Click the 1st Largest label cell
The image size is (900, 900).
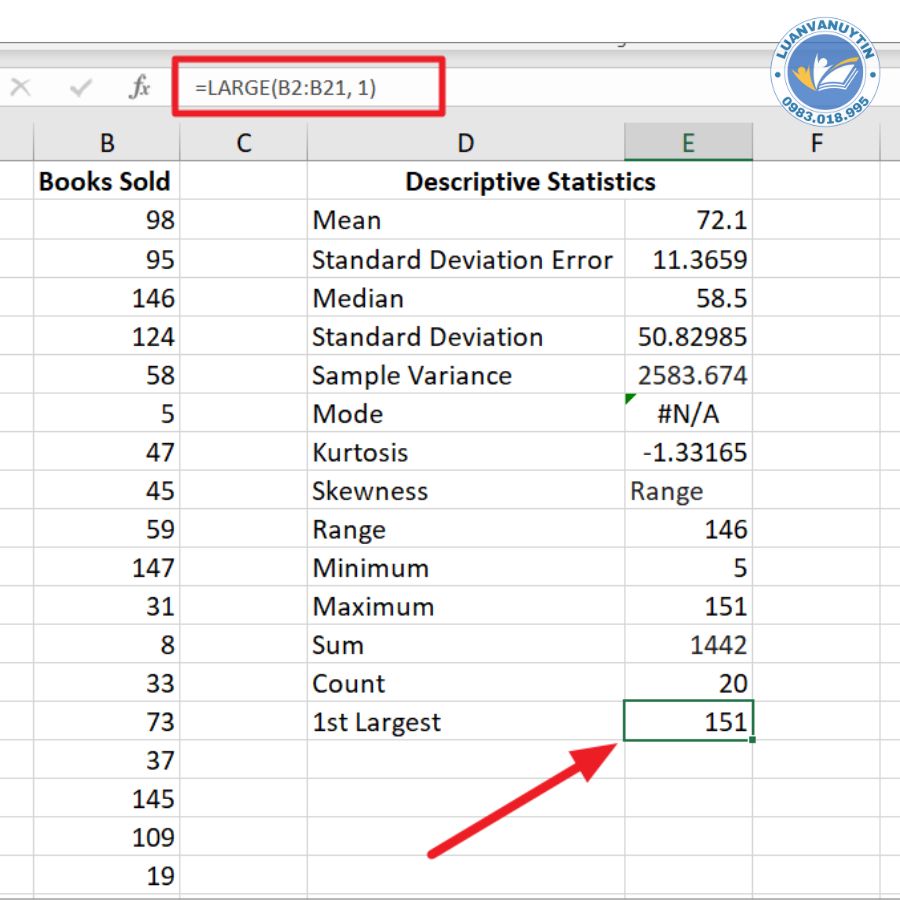pos(465,722)
